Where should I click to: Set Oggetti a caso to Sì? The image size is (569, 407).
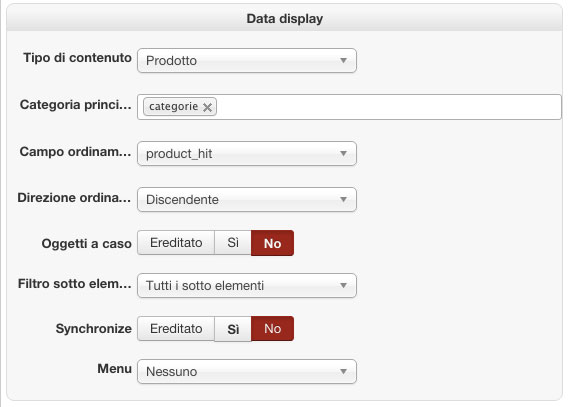[x=233, y=243]
